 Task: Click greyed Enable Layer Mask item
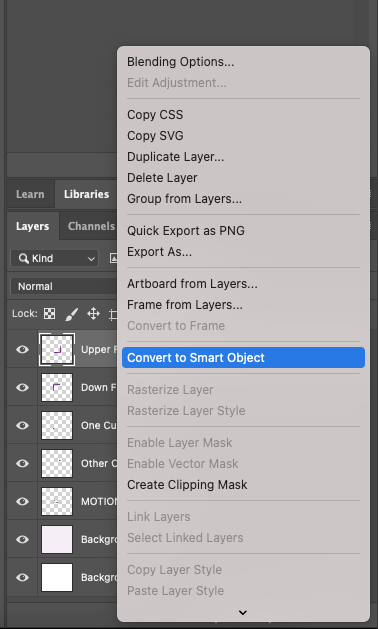pos(179,442)
